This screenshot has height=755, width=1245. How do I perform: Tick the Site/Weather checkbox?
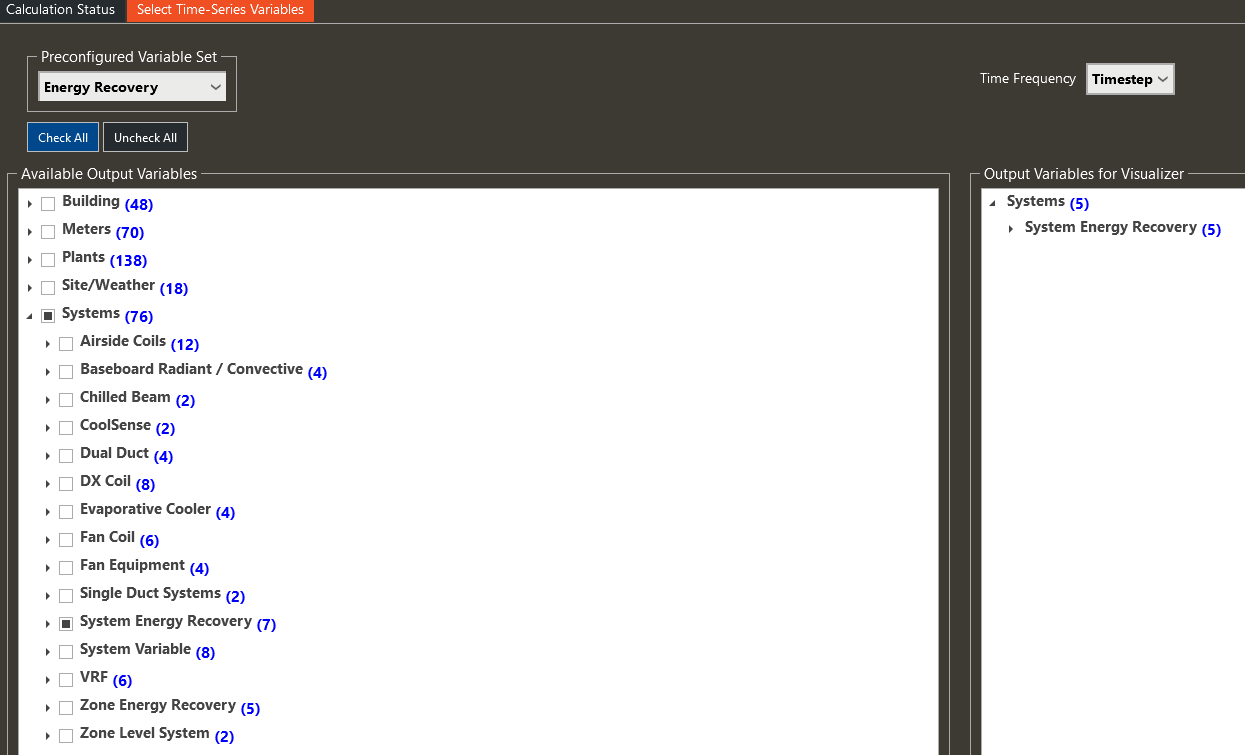click(x=48, y=288)
